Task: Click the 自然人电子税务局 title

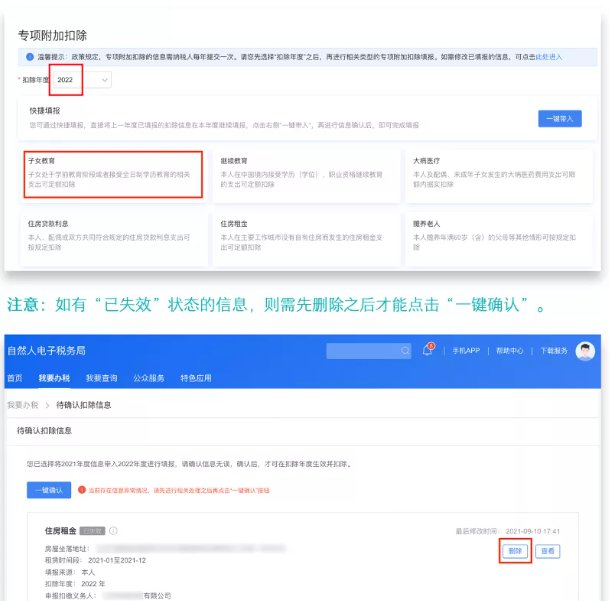Action: coord(46,350)
